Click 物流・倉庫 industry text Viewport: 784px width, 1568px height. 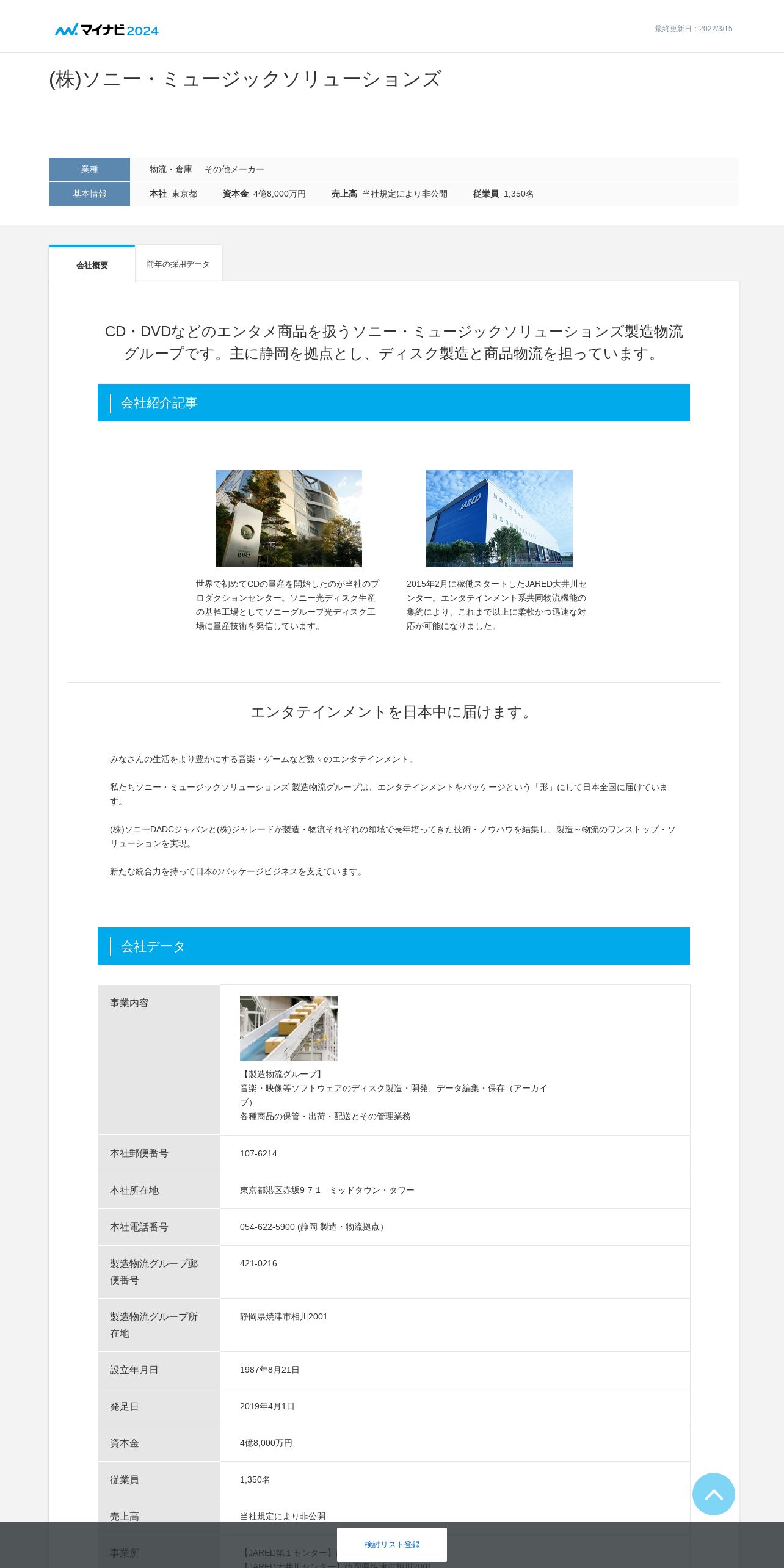[x=171, y=169]
